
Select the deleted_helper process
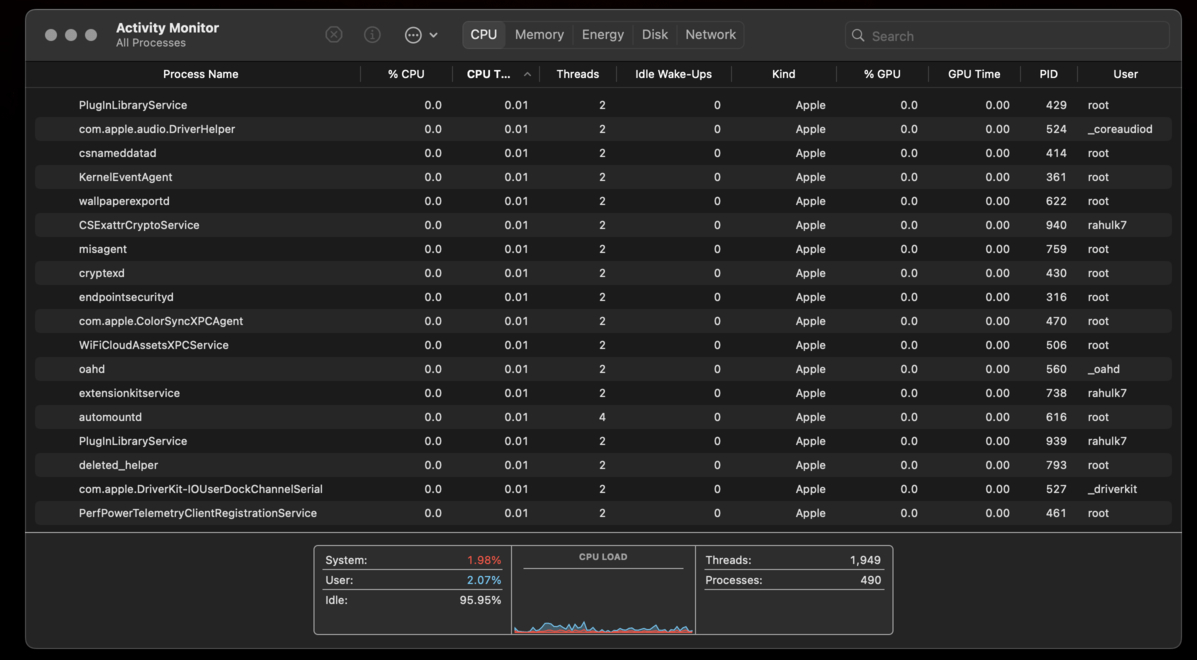603,465
